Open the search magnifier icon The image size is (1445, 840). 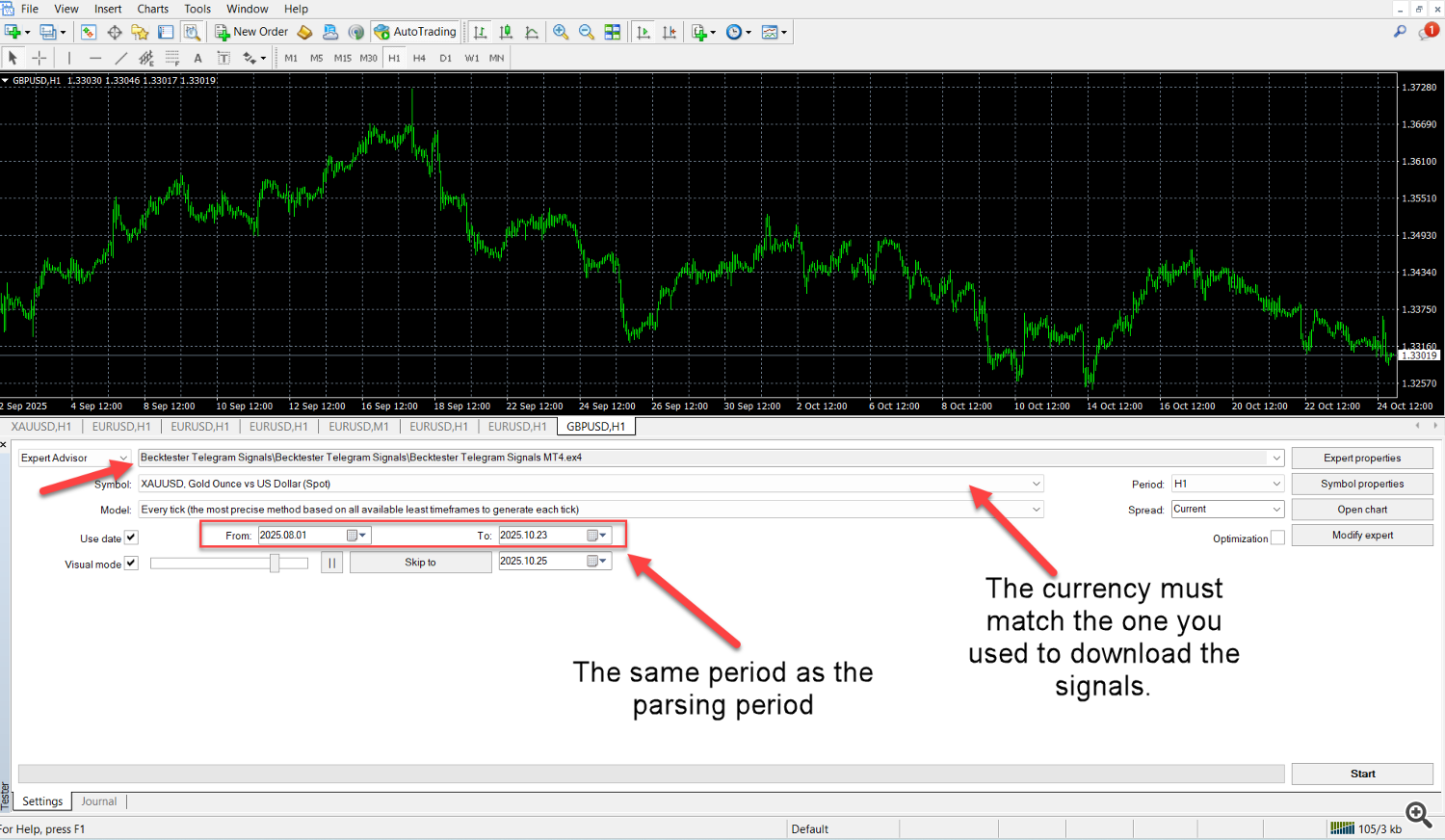point(1400,32)
